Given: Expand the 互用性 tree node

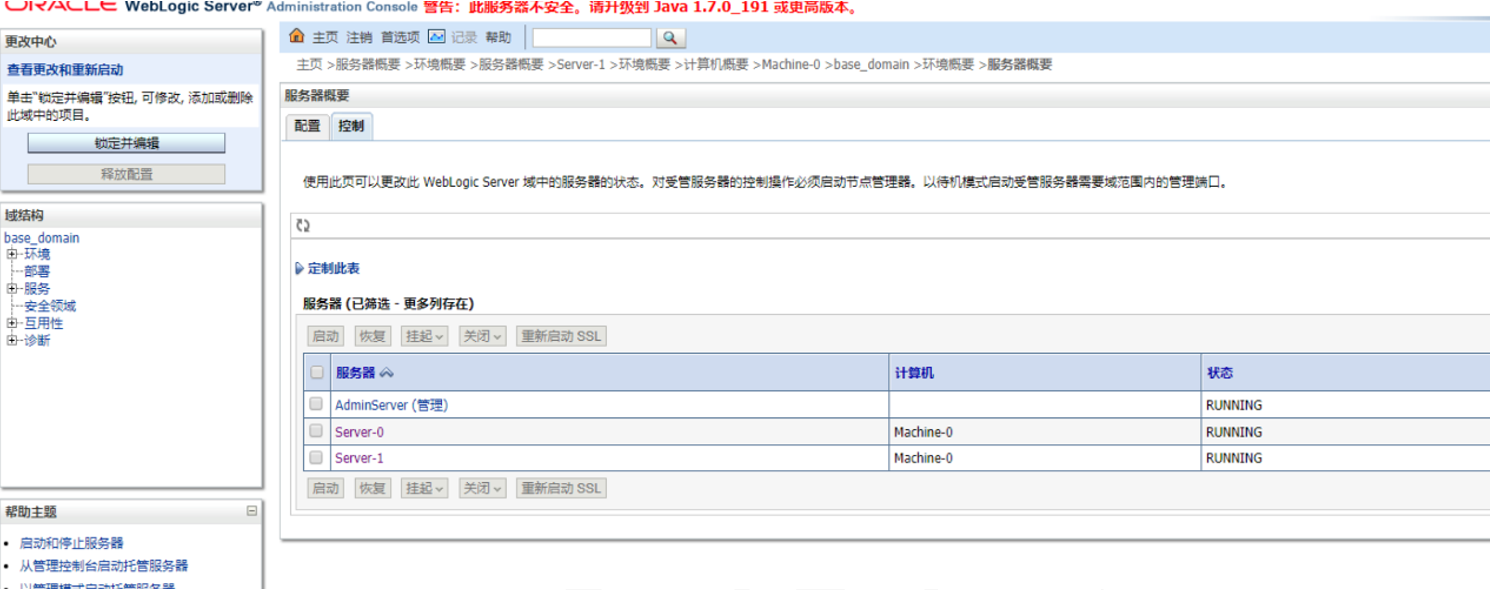Looking at the screenshot, I should point(11,323).
